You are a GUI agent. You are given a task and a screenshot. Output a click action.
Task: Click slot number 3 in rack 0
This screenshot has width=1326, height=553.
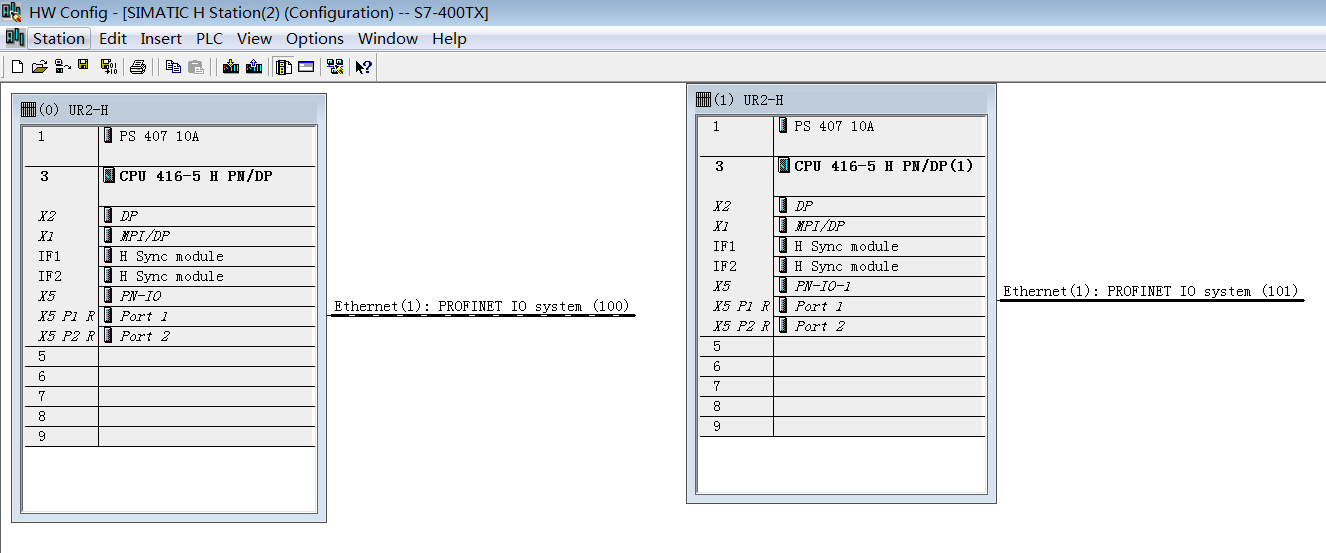45,176
